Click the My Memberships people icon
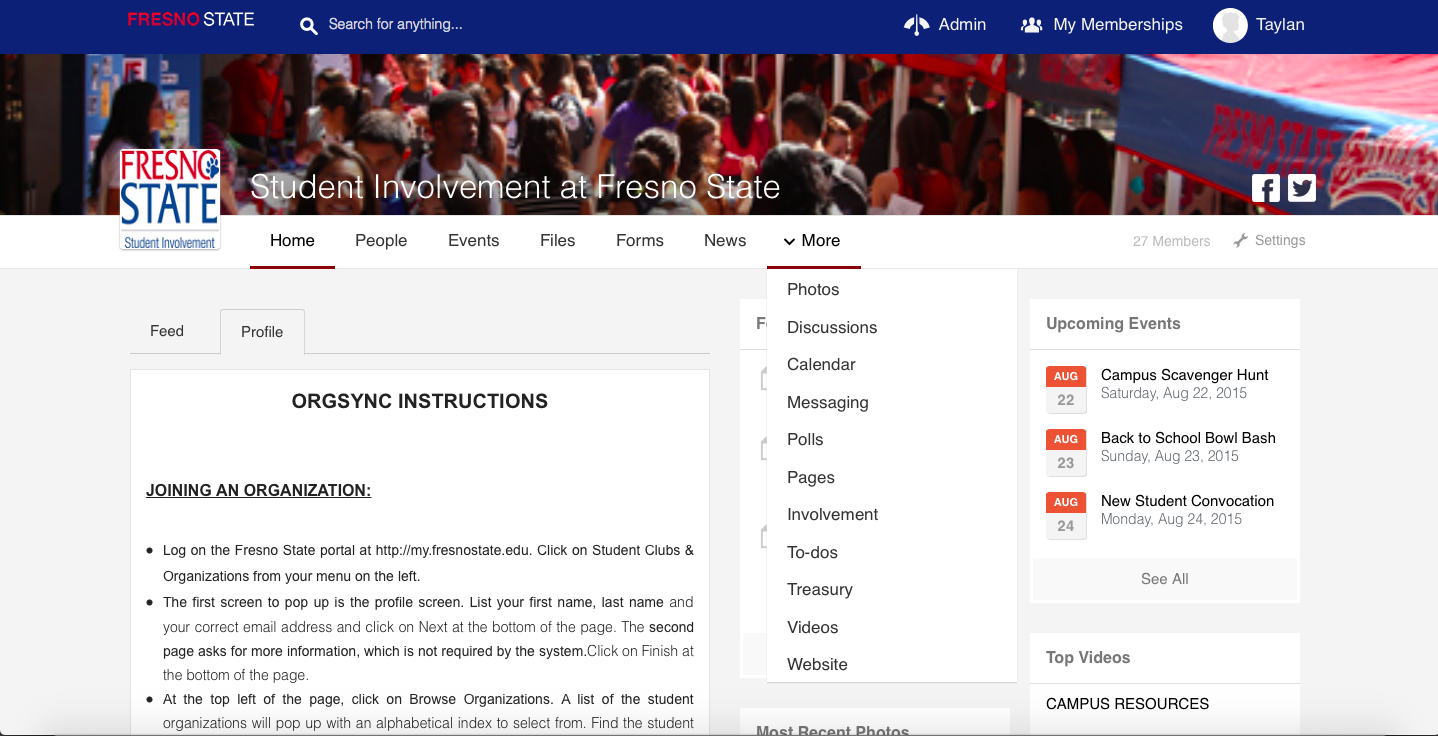 pos(1031,25)
